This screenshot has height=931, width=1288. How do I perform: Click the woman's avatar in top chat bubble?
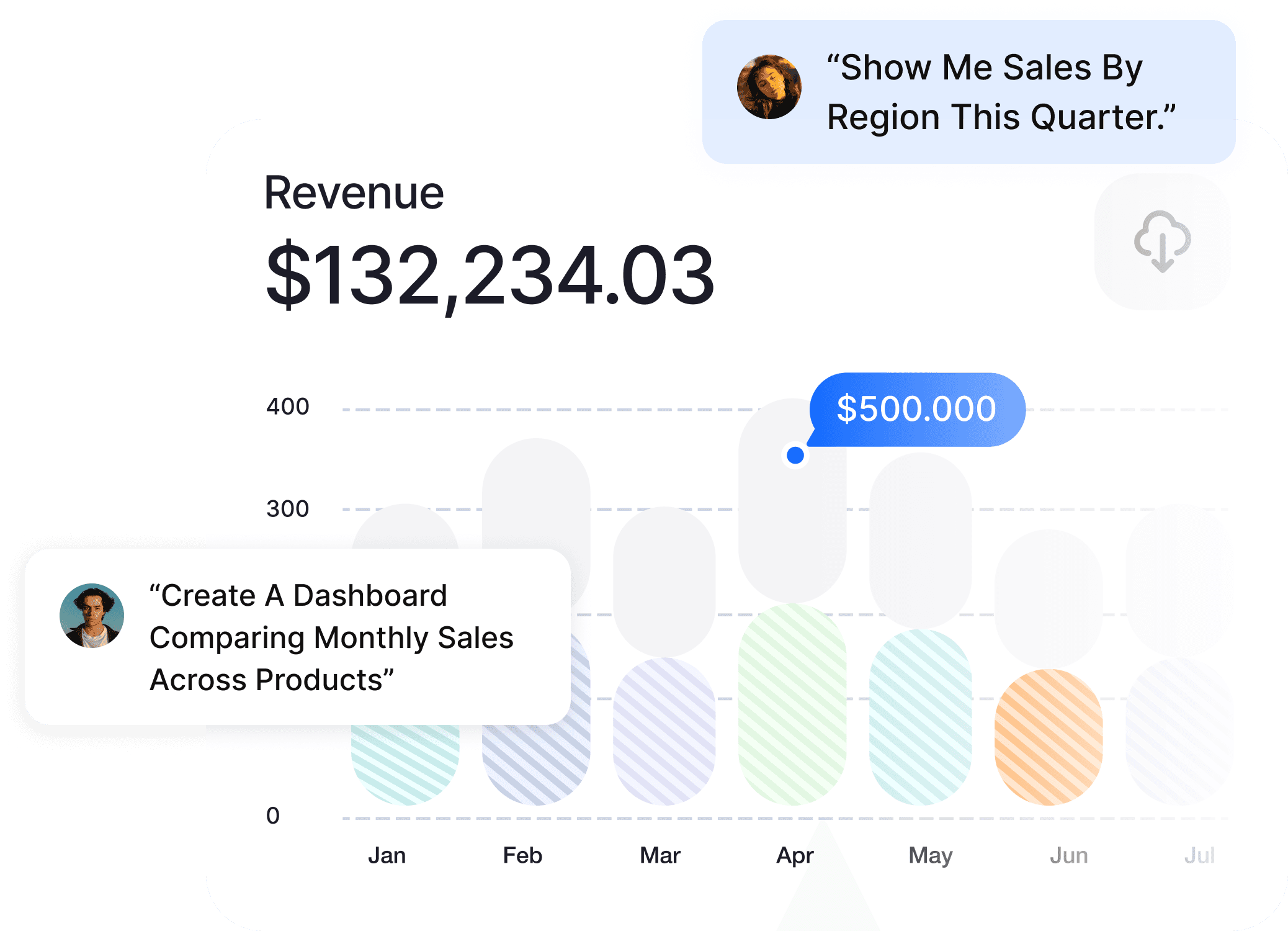pos(769,87)
